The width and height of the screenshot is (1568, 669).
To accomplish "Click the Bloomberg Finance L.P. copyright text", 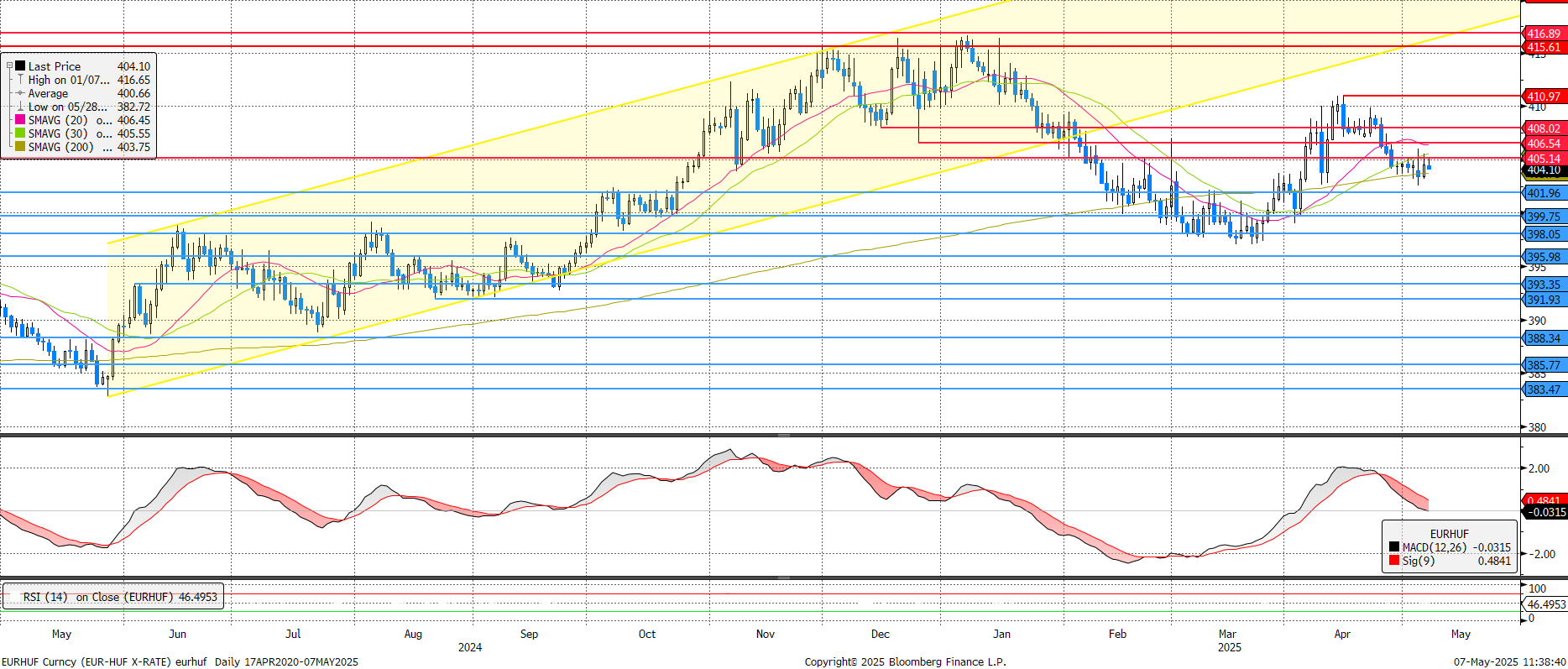I will tap(905, 661).
